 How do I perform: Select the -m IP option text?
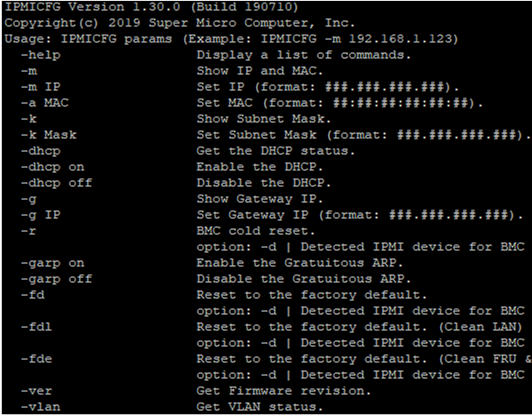[41, 87]
